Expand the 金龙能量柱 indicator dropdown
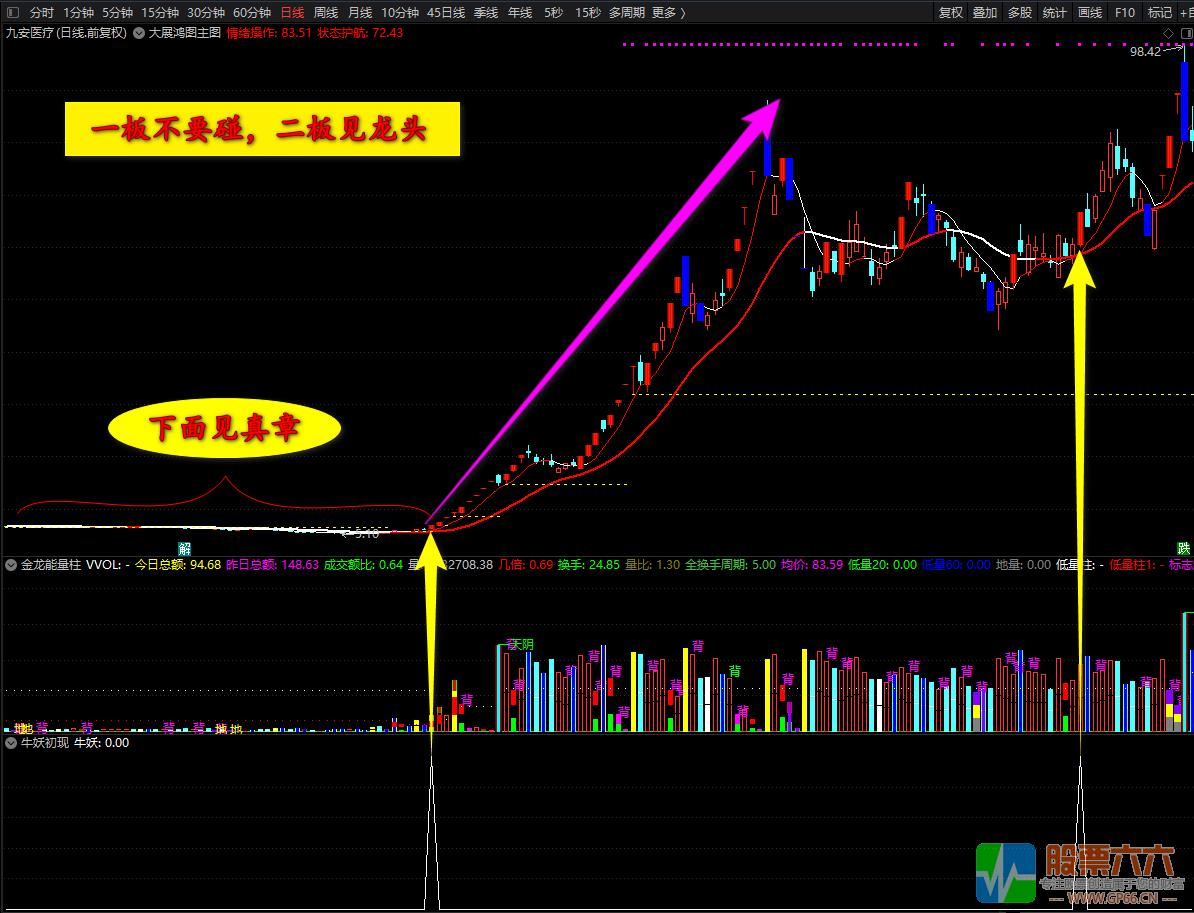Image resolution: width=1194 pixels, height=913 pixels. pyautogui.click(x=11, y=565)
